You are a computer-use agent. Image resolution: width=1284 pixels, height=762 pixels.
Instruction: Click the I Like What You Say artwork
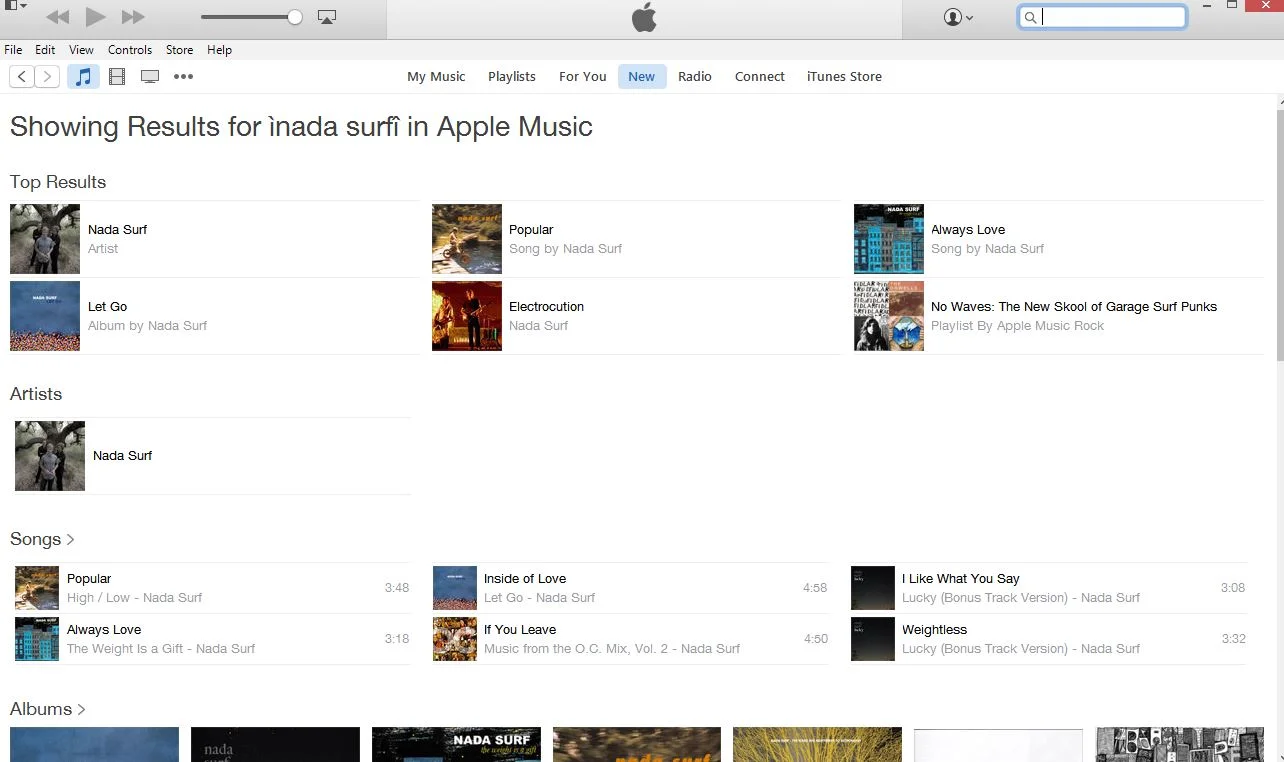pyautogui.click(x=872, y=588)
